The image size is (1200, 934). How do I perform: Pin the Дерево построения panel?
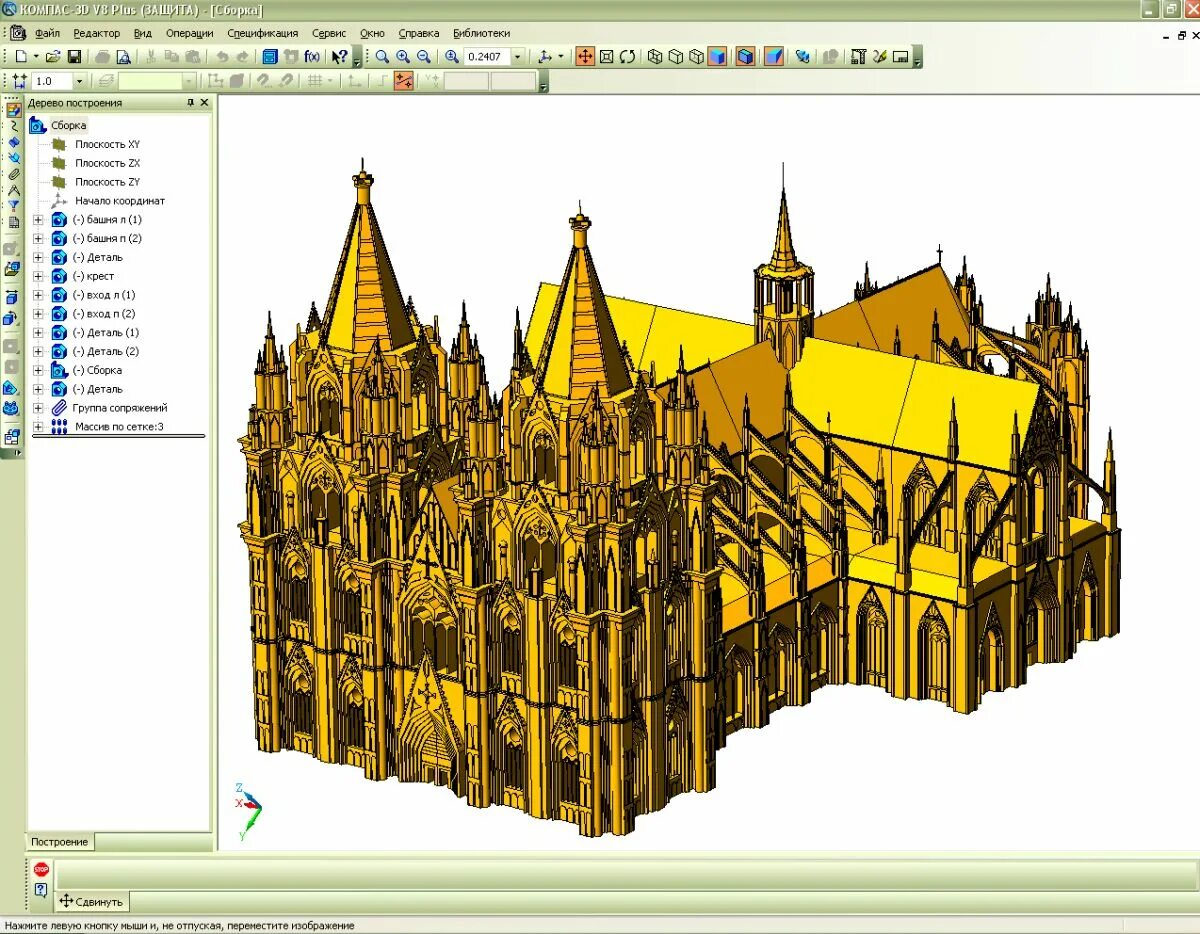click(191, 103)
